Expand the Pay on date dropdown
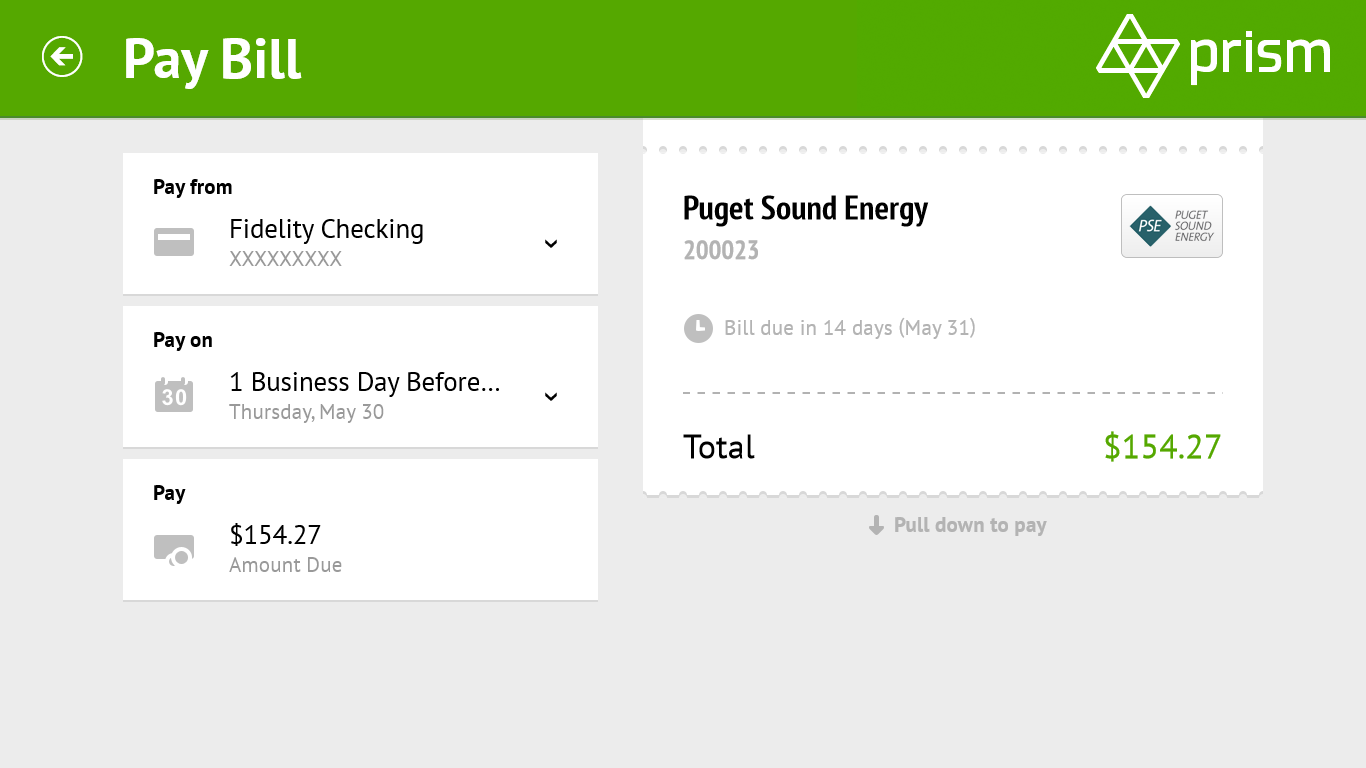The height and width of the screenshot is (768, 1366). click(x=551, y=397)
